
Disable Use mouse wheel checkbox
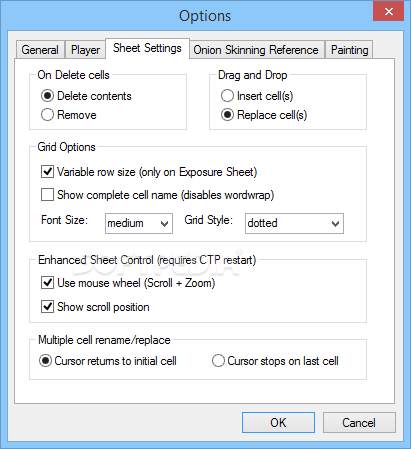click(128, 283)
